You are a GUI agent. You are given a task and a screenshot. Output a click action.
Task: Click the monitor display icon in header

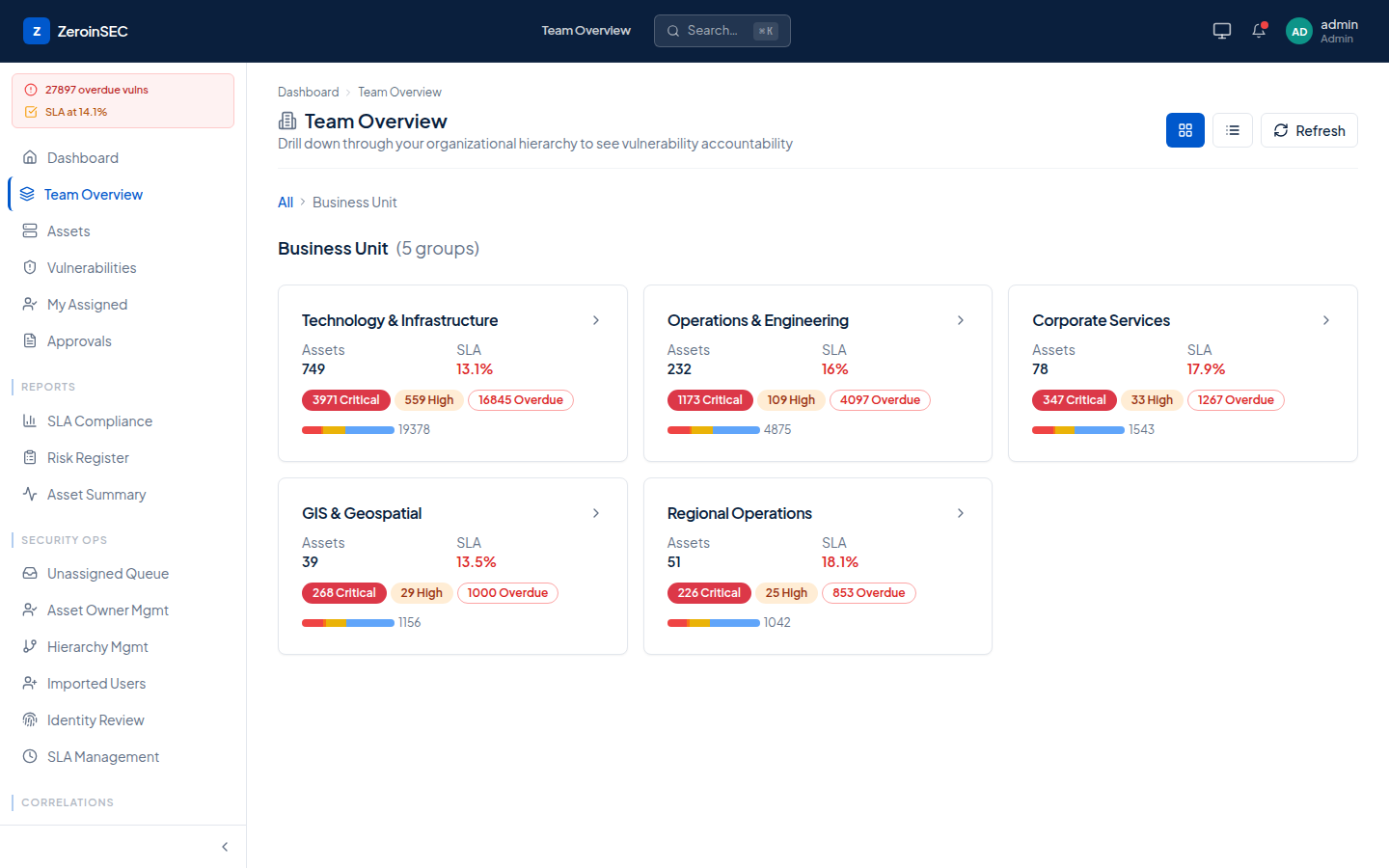click(1222, 31)
